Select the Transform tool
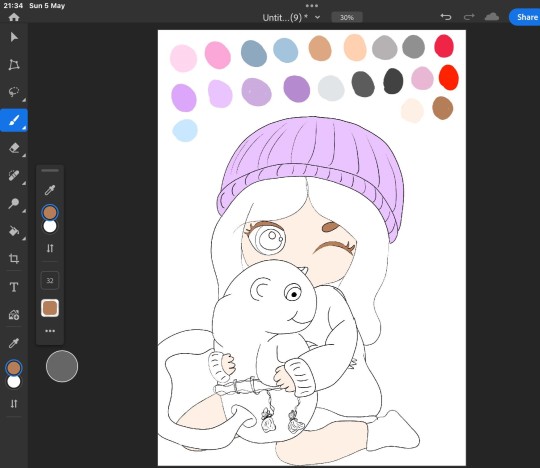 click(14, 65)
